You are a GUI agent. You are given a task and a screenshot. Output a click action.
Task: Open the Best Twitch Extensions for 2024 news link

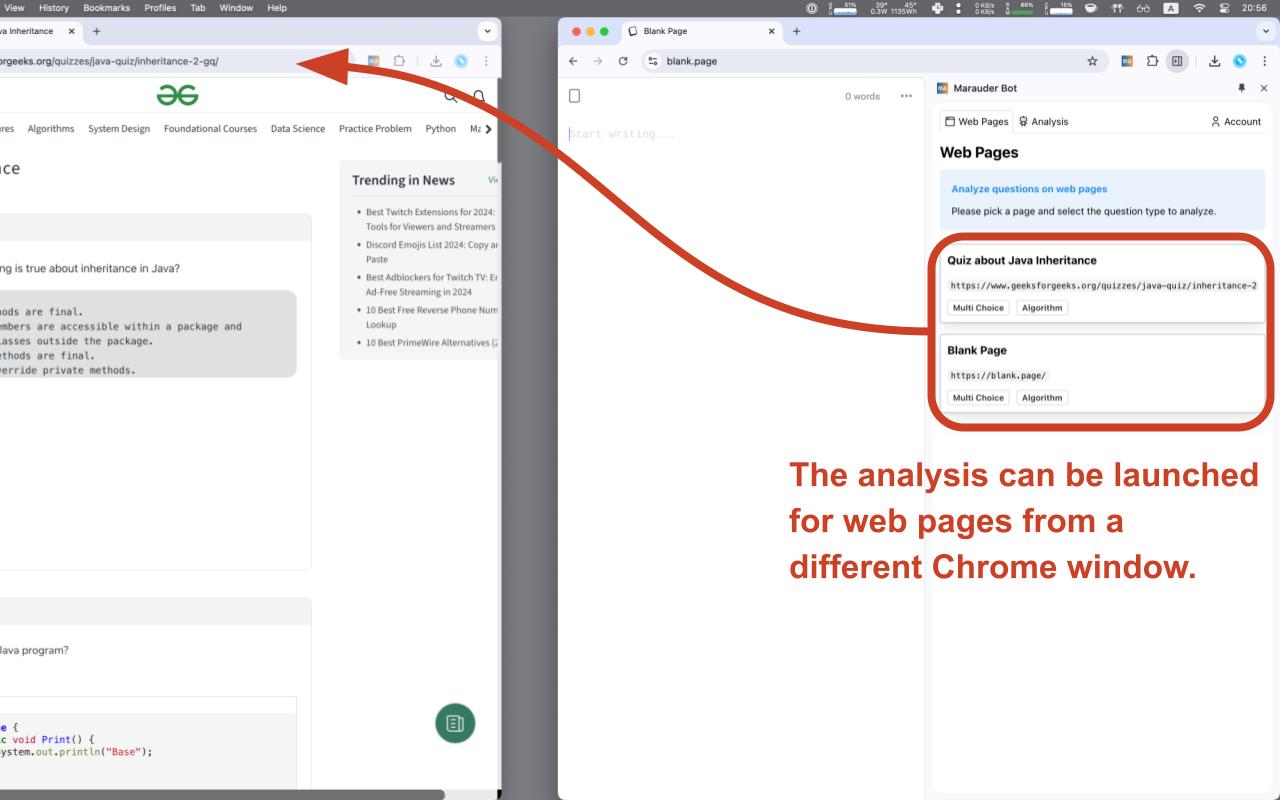pyautogui.click(x=431, y=219)
